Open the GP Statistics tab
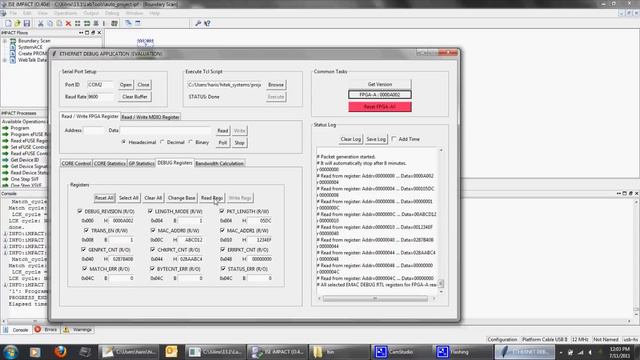Screen dimensions: 640x360 141,163
